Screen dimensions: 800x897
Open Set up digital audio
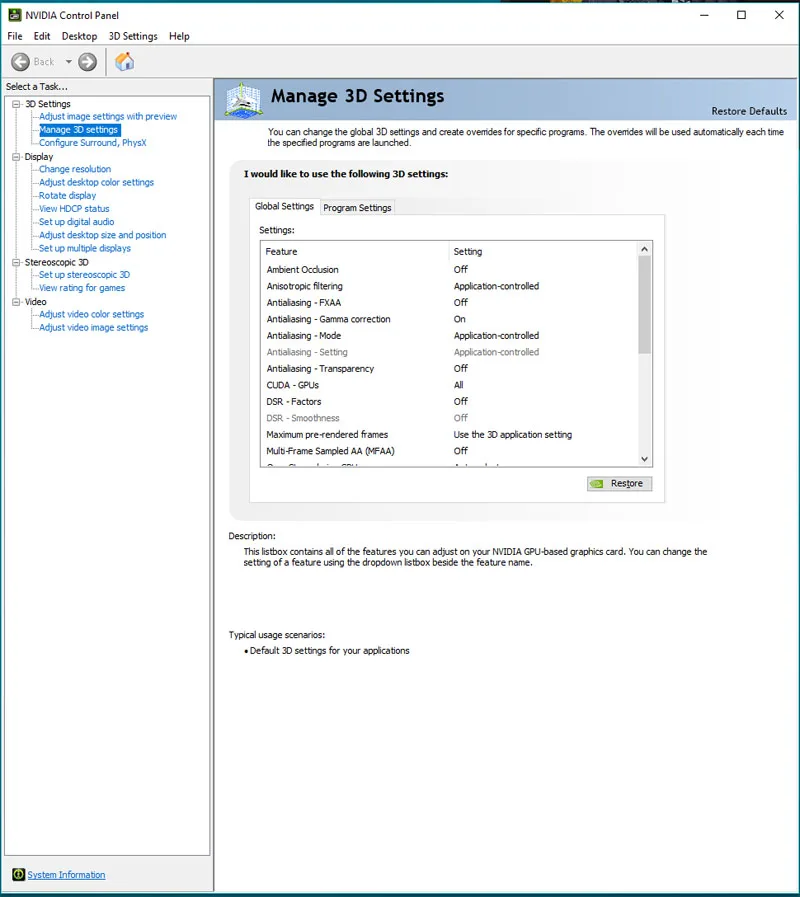pyautogui.click(x=77, y=222)
